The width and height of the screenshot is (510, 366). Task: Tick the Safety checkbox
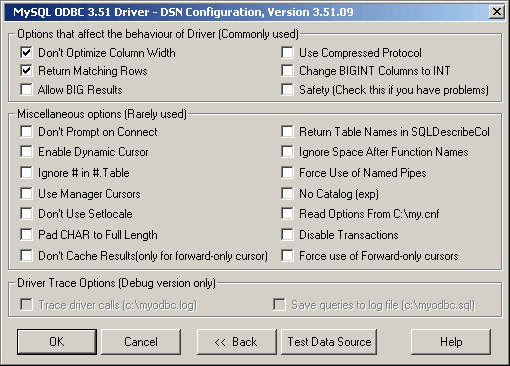click(287, 89)
